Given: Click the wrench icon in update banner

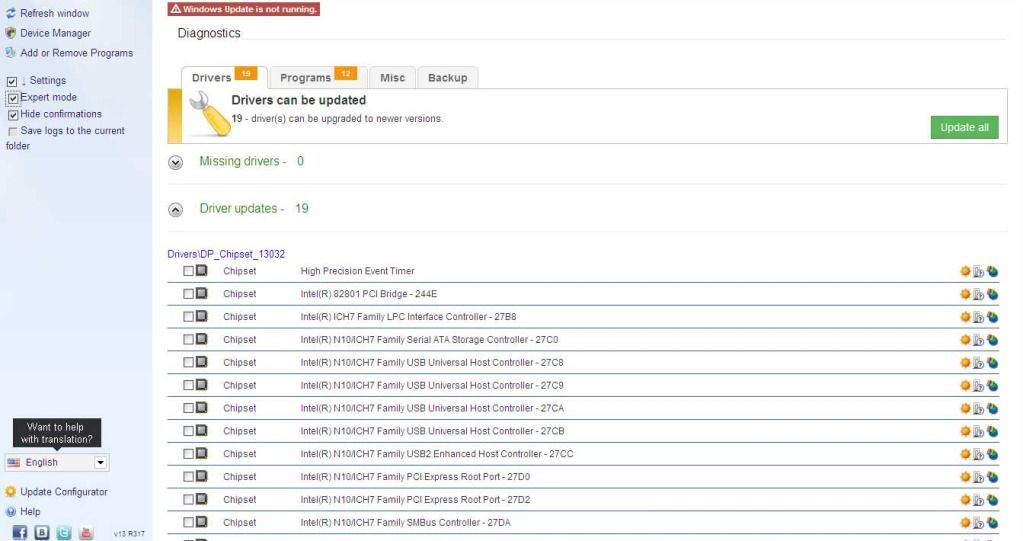Looking at the screenshot, I should pyautogui.click(x=210, y=114).
